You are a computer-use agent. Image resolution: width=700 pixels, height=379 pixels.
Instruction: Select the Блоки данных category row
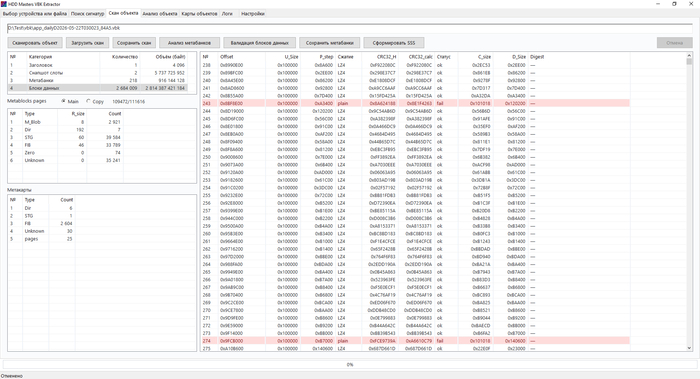(98, 88)
